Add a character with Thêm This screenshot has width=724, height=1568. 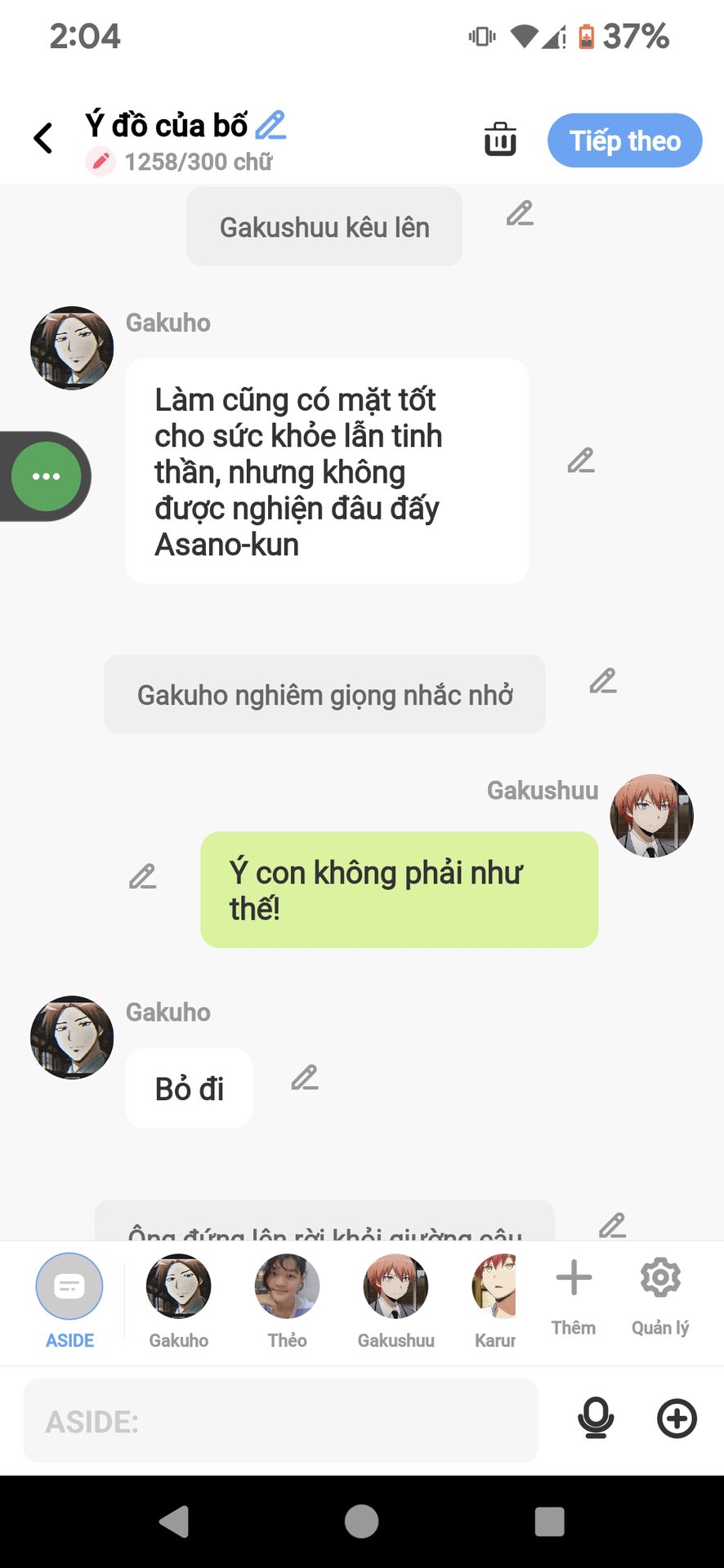(574, 1296)
